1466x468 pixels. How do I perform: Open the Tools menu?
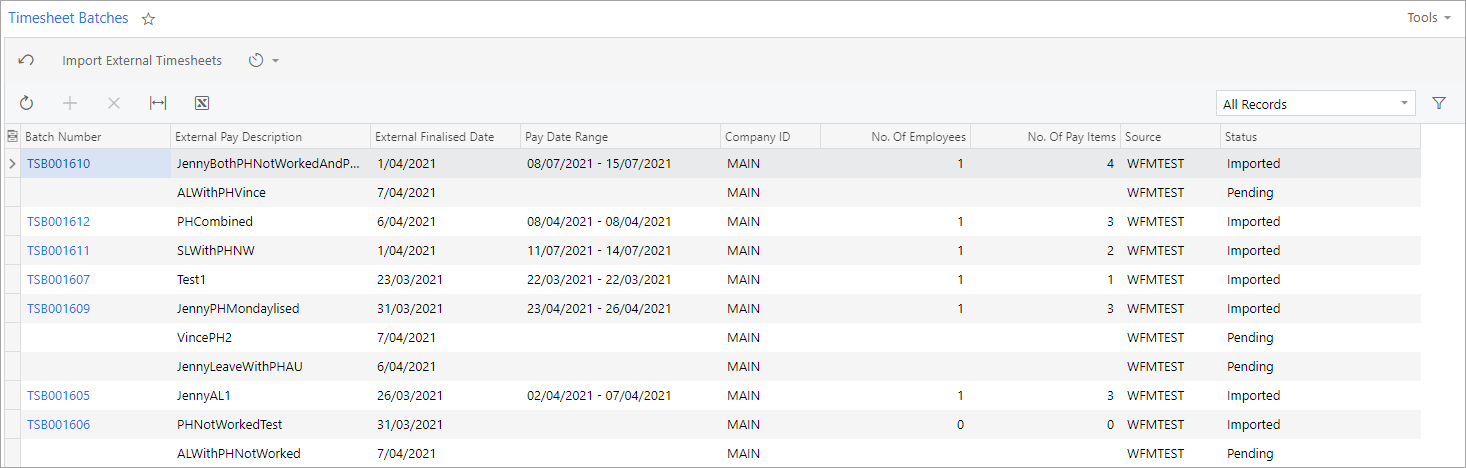click(1428, 18)
